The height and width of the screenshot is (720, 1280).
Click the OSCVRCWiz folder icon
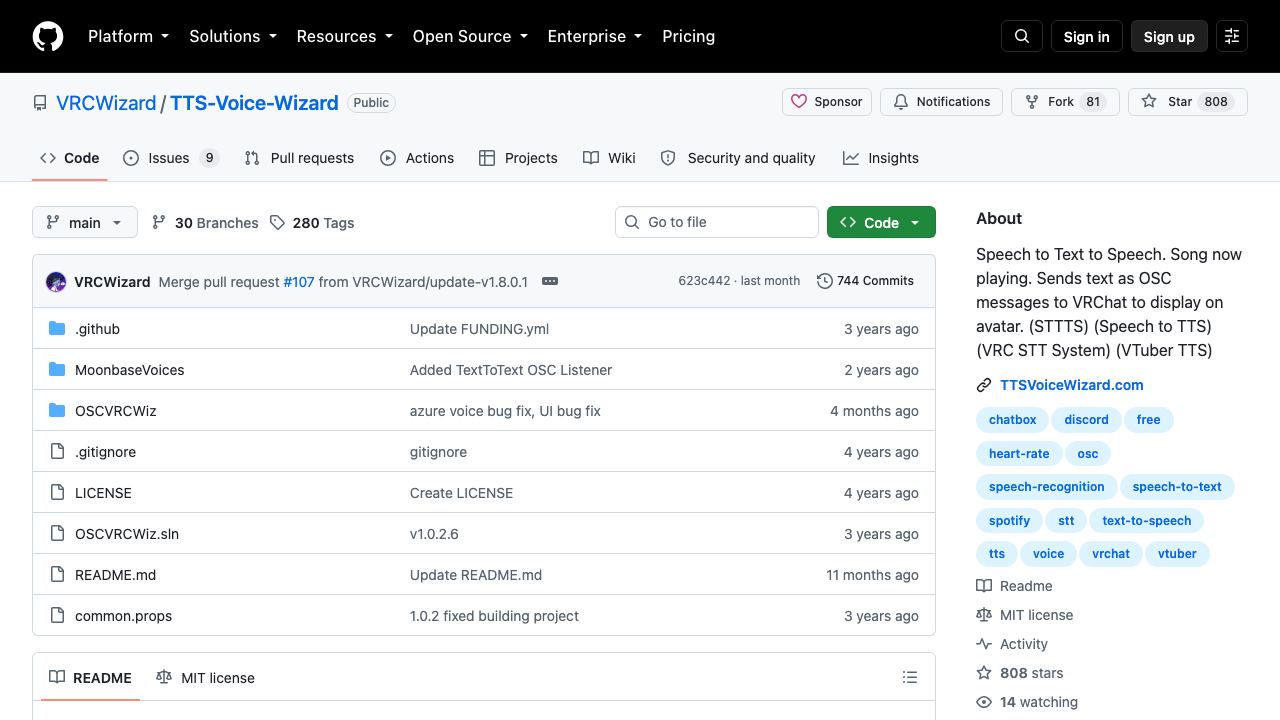tap(57, 411)
